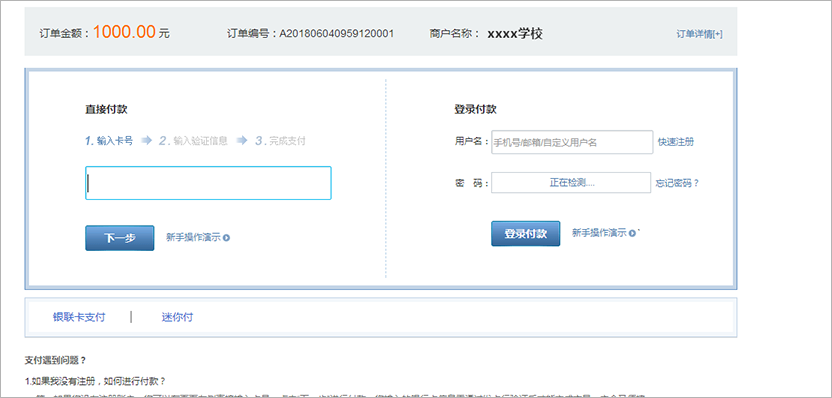Screen dimensions: 832x398
Task: Select step 3. 完成支付 label
Action: (x=280, y=141)
